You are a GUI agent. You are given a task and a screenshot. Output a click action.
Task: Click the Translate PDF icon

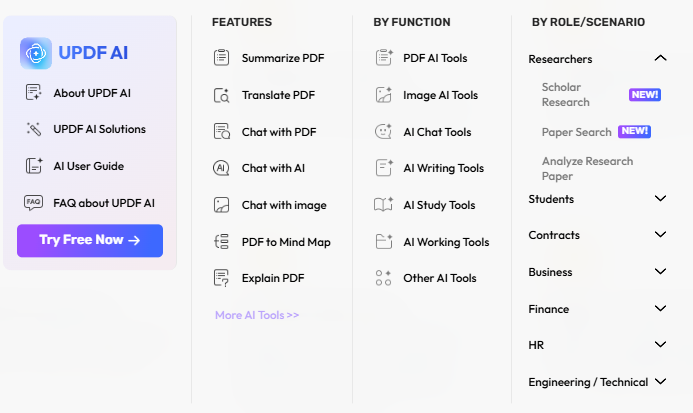click(221, 95)
